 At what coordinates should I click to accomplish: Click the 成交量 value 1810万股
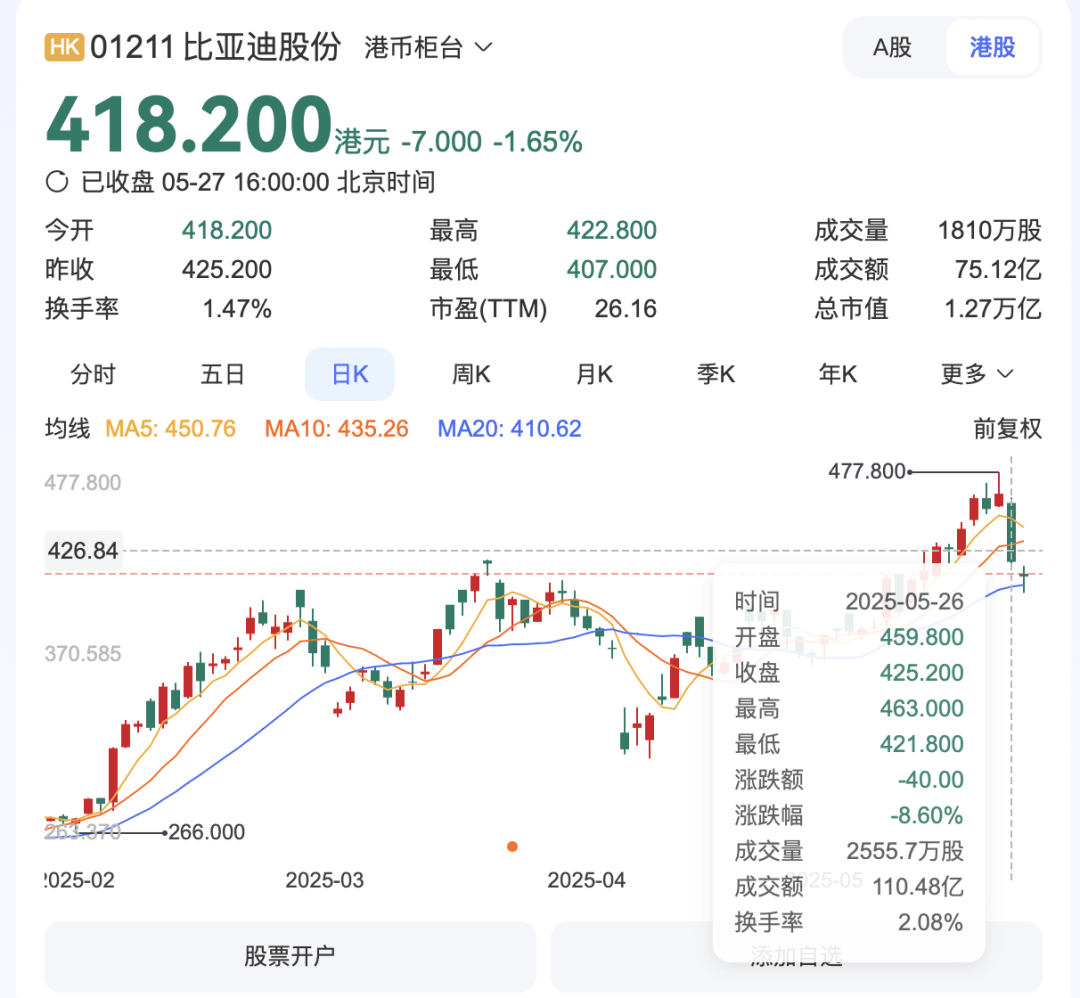990,230
